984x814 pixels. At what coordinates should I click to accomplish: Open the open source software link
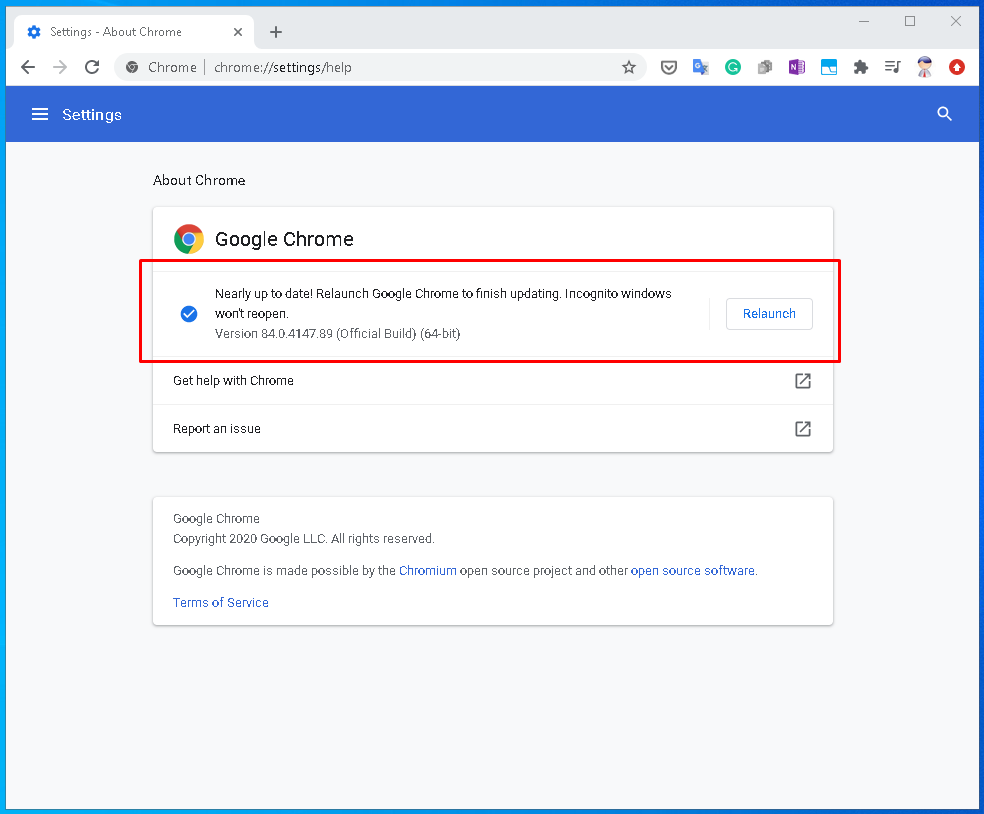coord(692,570)
